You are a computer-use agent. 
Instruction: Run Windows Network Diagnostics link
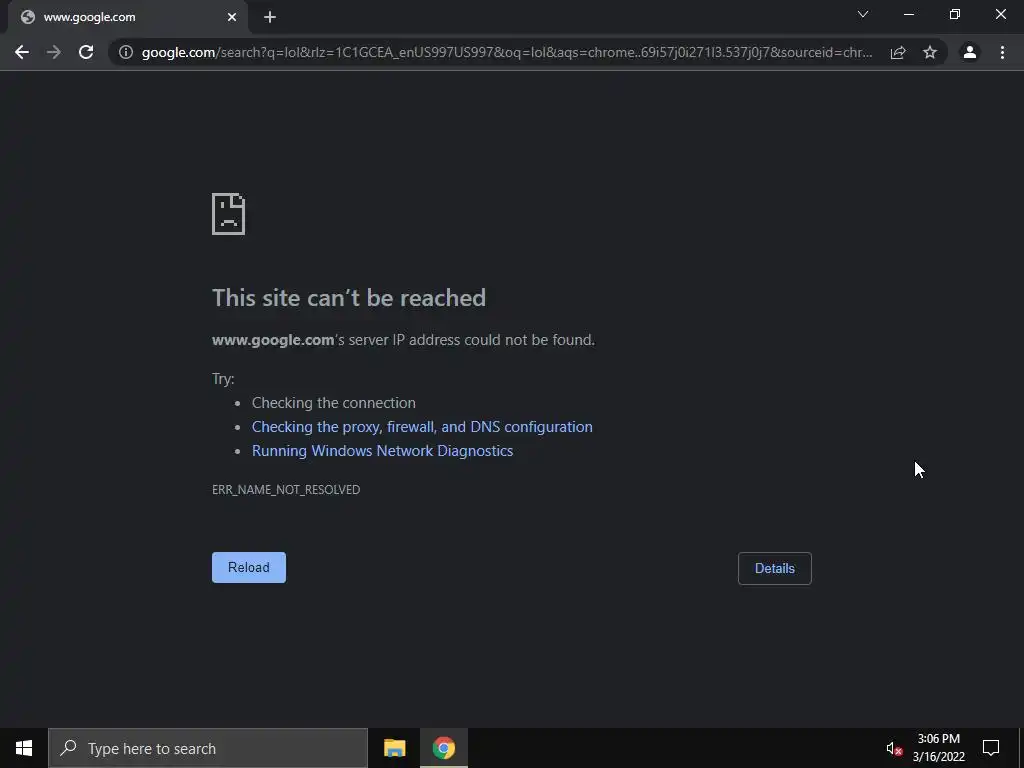[382, 451]
